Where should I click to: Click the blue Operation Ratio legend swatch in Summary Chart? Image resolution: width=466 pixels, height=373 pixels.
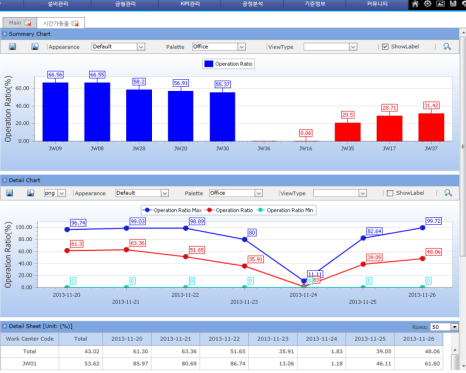coord(209,64)
